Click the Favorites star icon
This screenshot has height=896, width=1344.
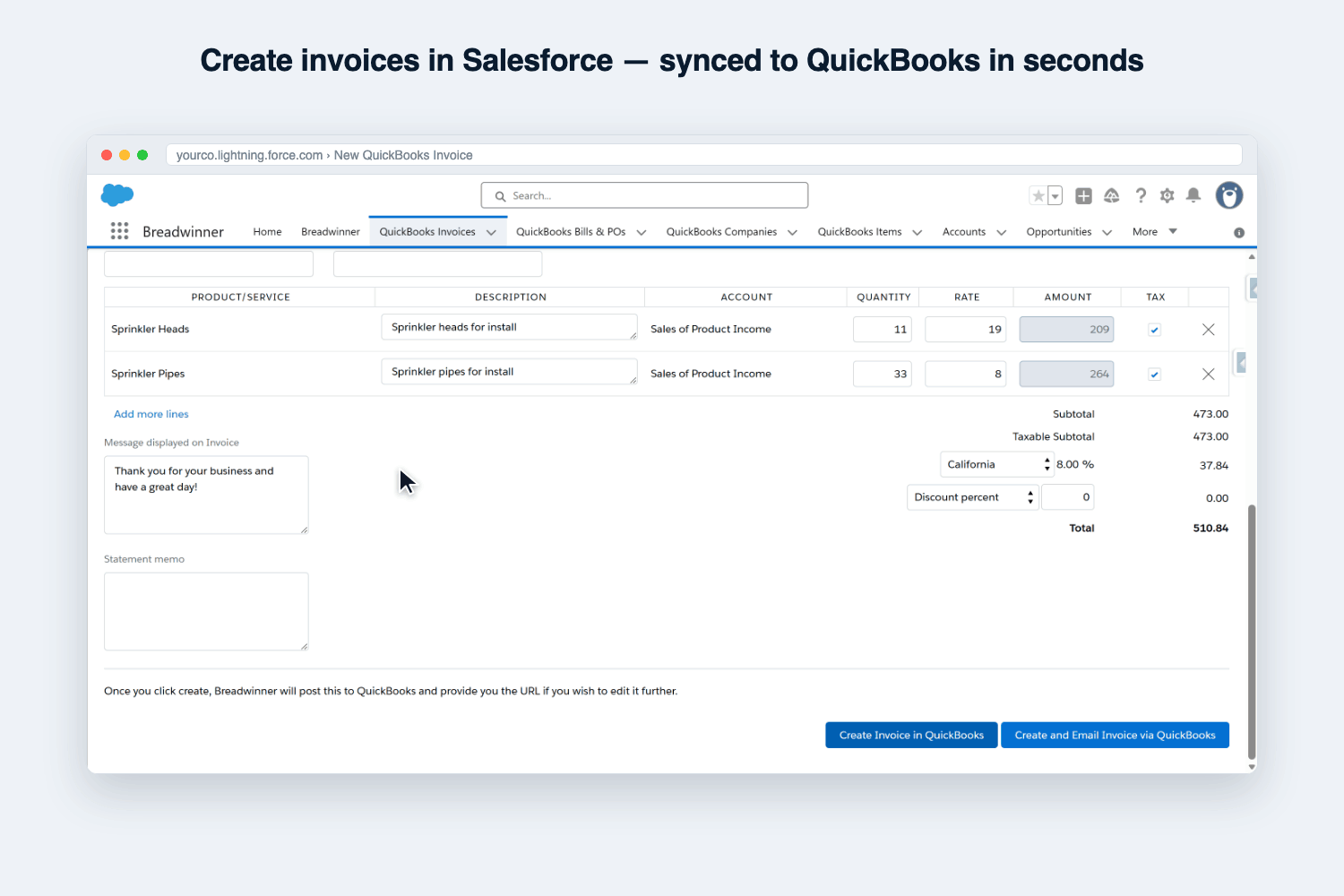coord(1038,195)
